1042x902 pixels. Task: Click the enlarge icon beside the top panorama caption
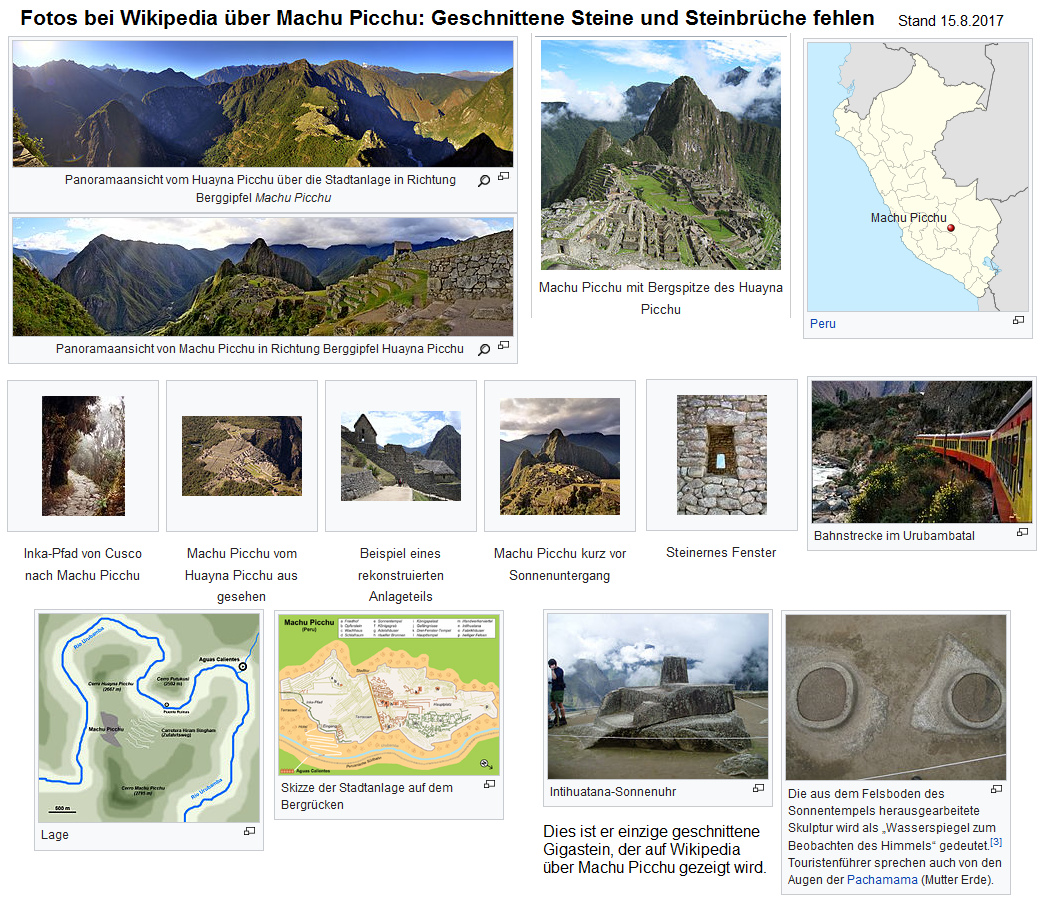(503, 176)
